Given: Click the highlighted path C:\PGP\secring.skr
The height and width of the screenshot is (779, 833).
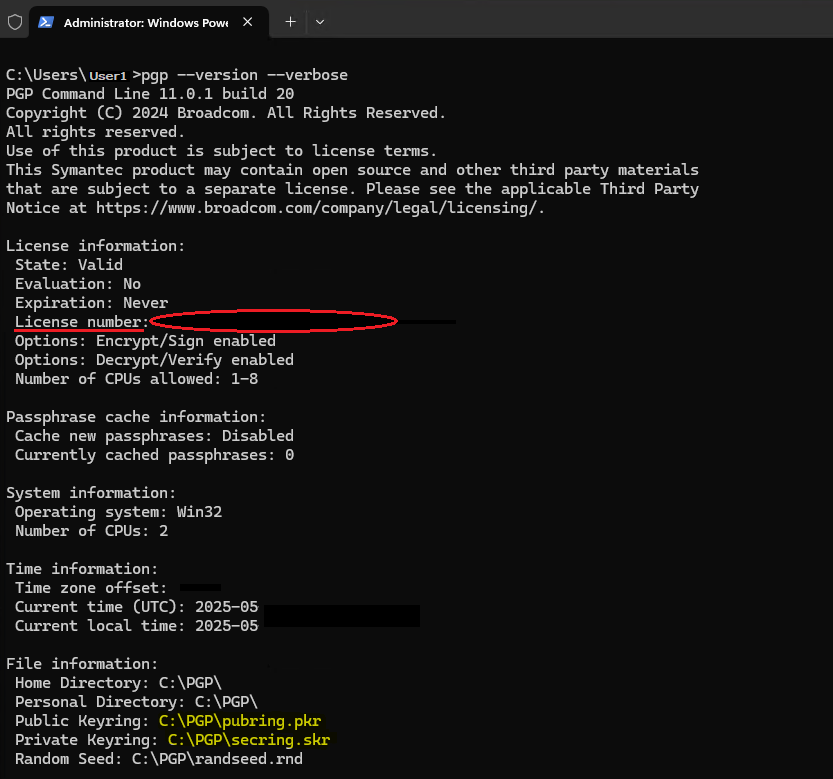Looking at the screenshot, I should 249,740.
